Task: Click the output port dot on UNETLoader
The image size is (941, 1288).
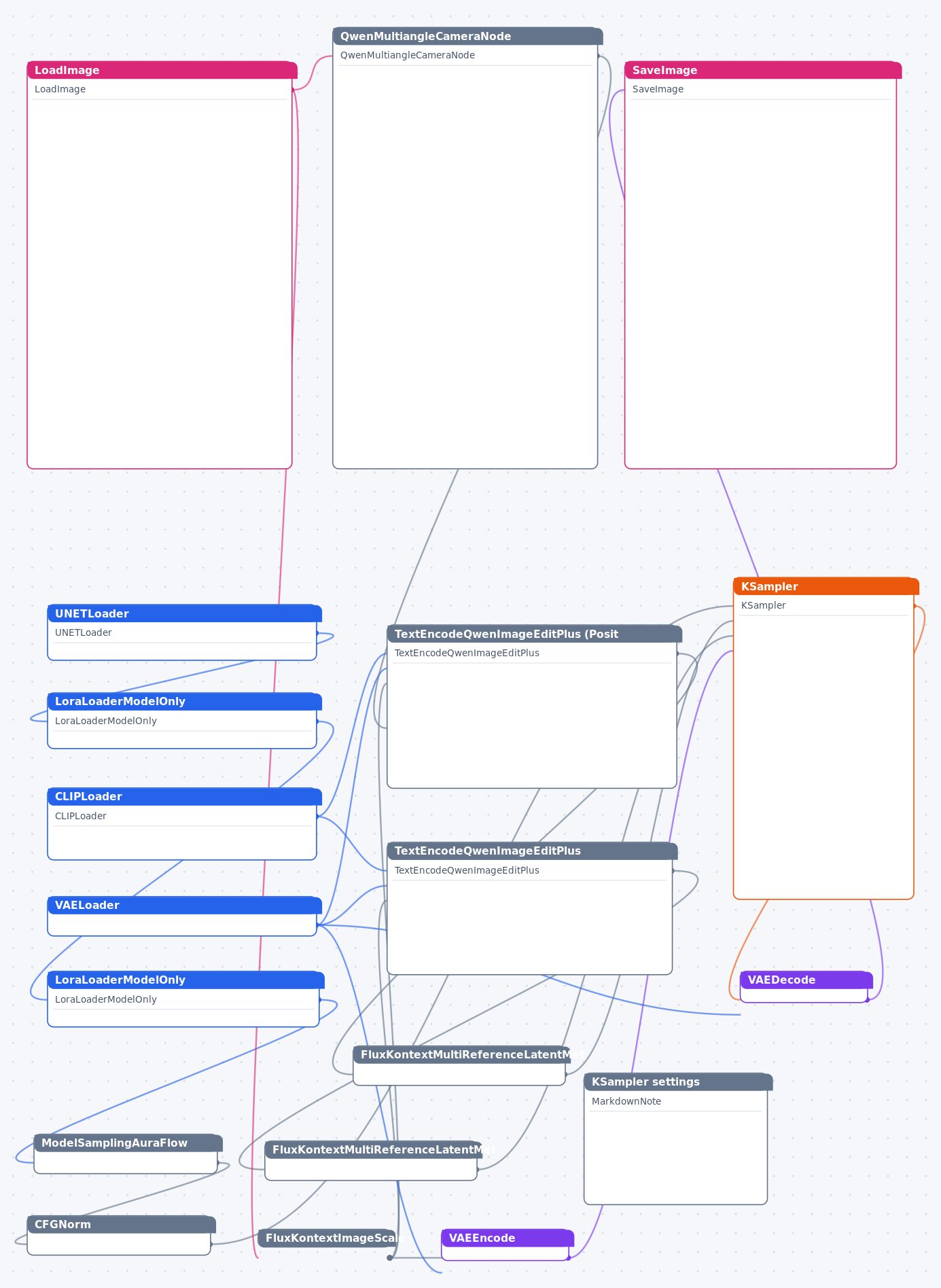Action: pos(317,633)
